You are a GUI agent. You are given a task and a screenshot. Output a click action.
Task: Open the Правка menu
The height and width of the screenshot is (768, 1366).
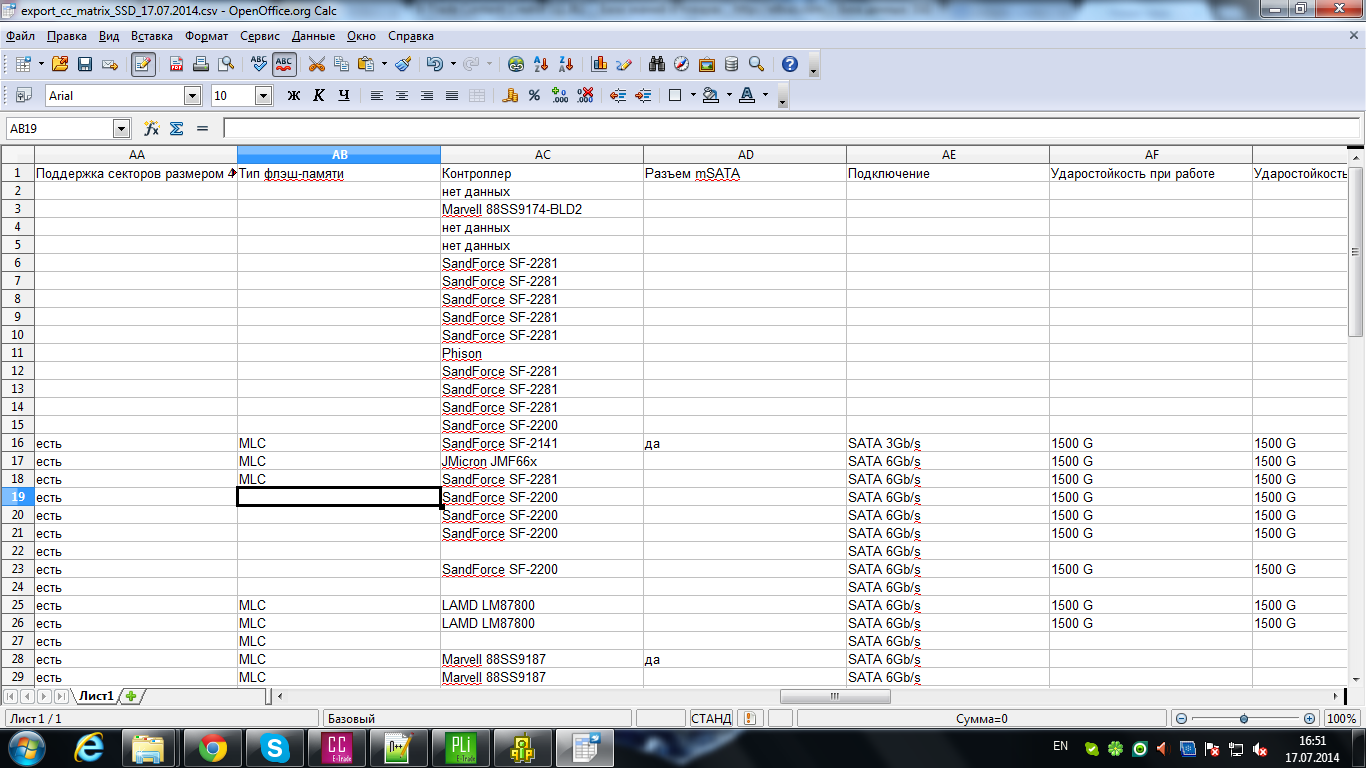(x=67, y=36)
